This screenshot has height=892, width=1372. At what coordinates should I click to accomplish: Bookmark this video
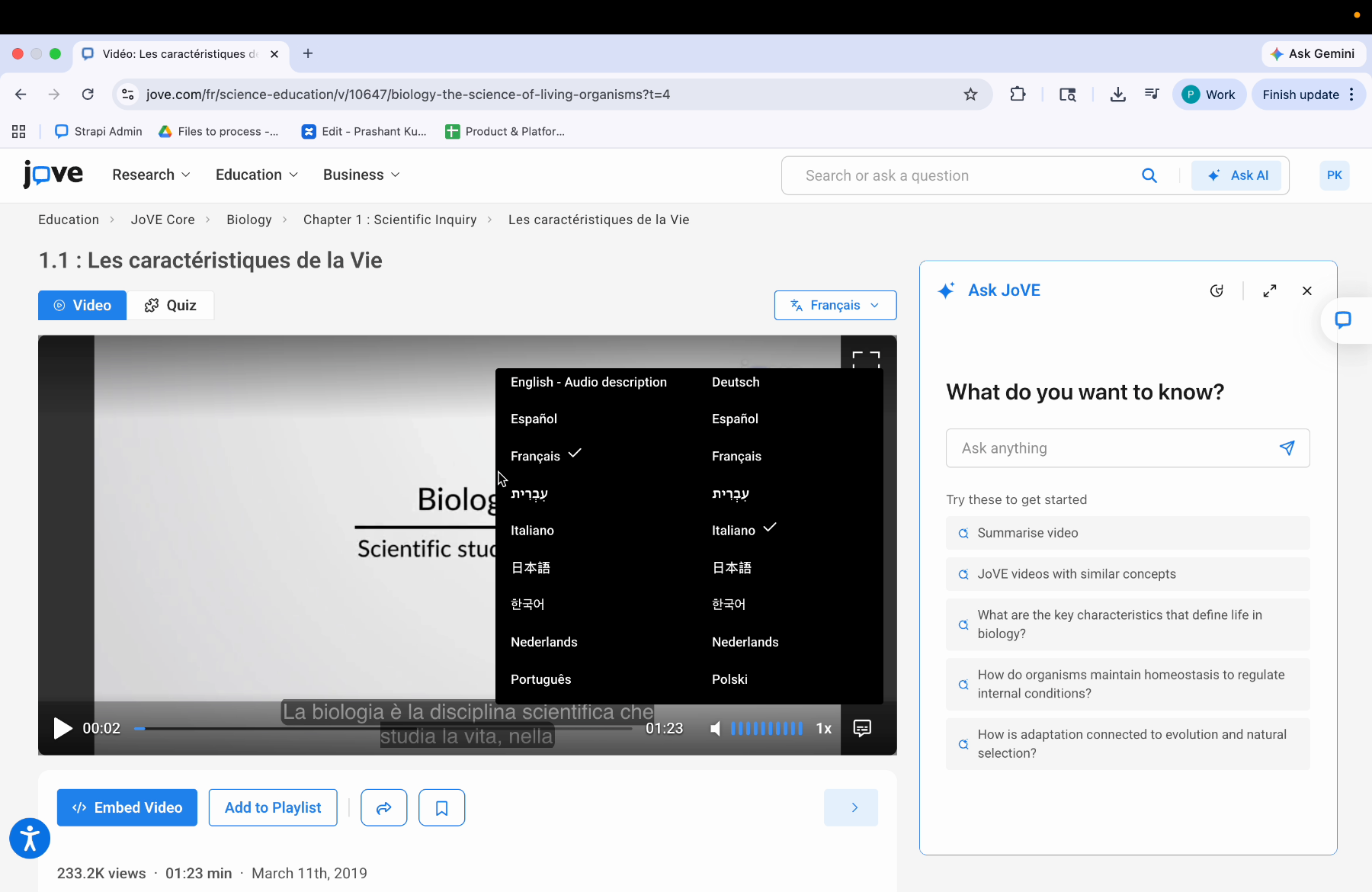442,807
